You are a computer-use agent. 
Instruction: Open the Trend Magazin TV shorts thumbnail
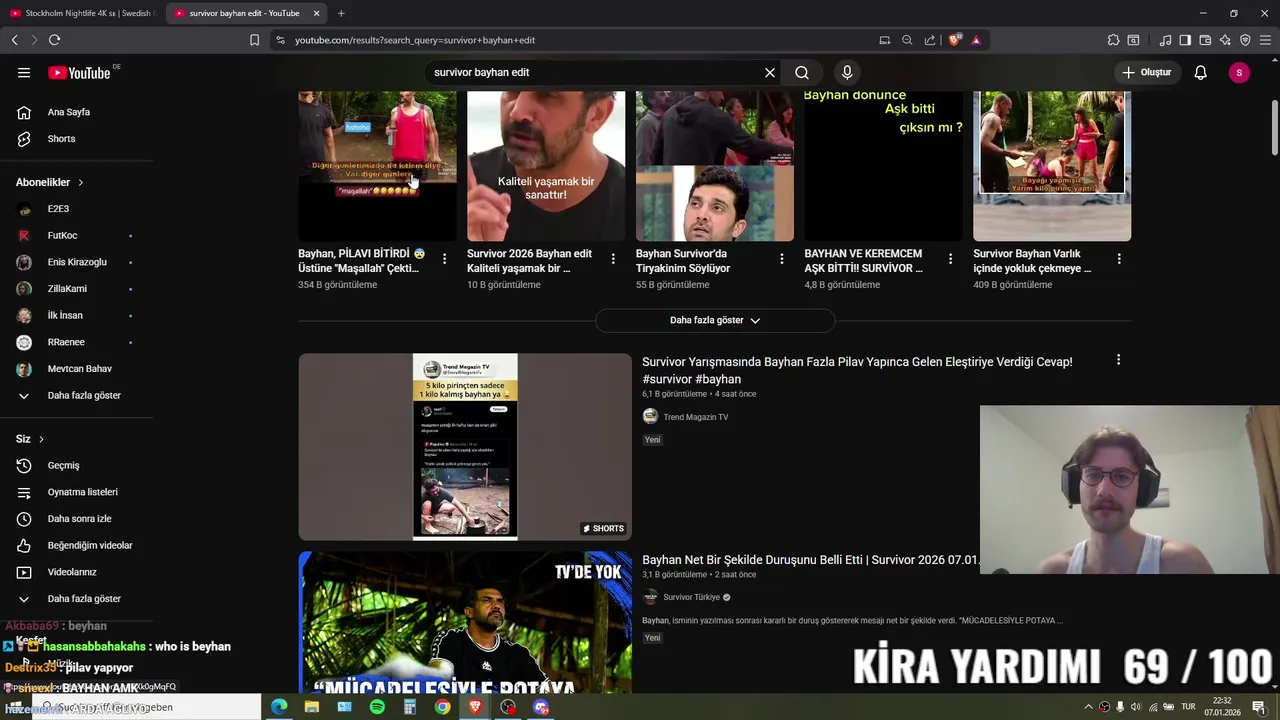pos(465,446)
